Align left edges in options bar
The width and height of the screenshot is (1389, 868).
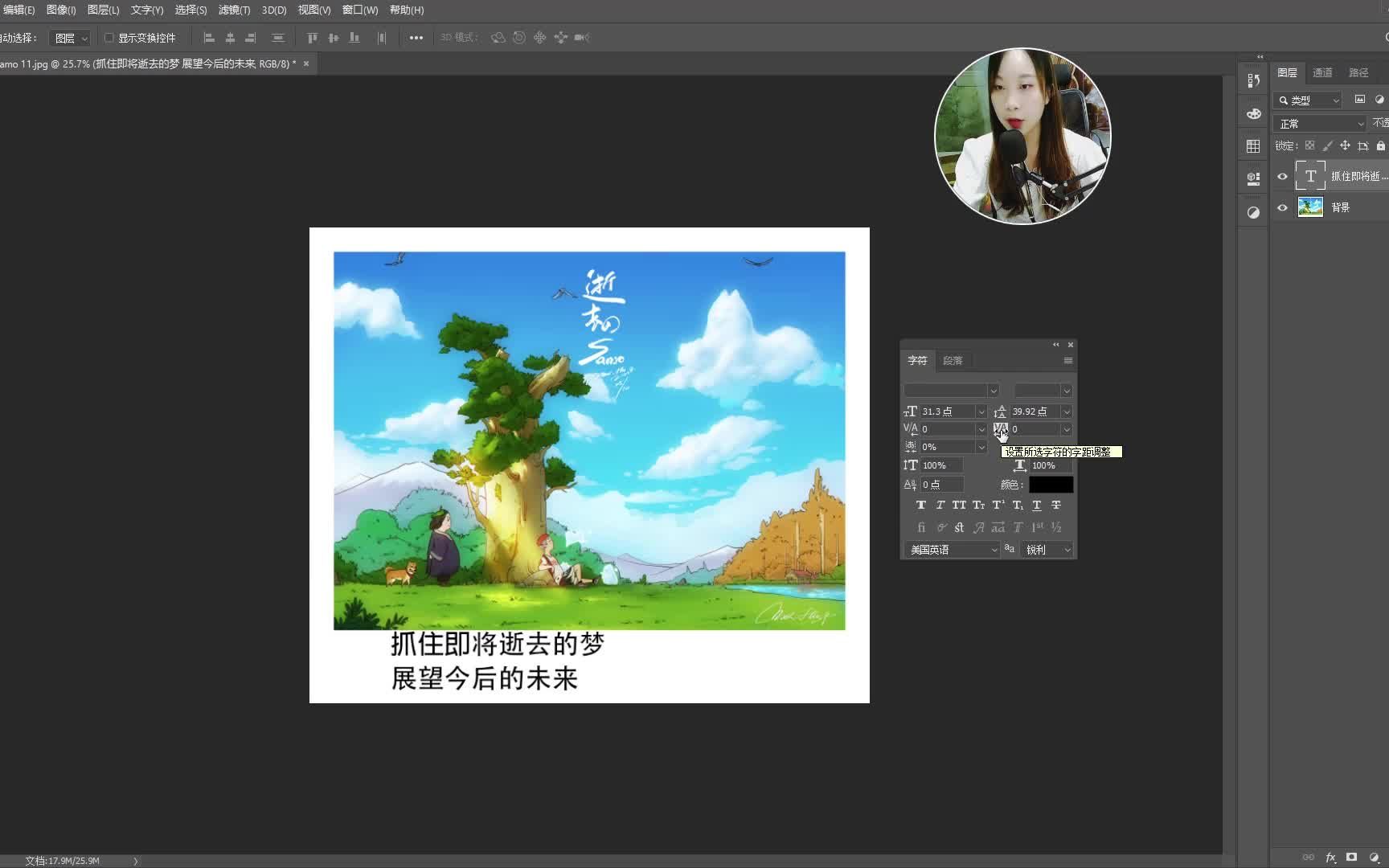tap(209, 38)
